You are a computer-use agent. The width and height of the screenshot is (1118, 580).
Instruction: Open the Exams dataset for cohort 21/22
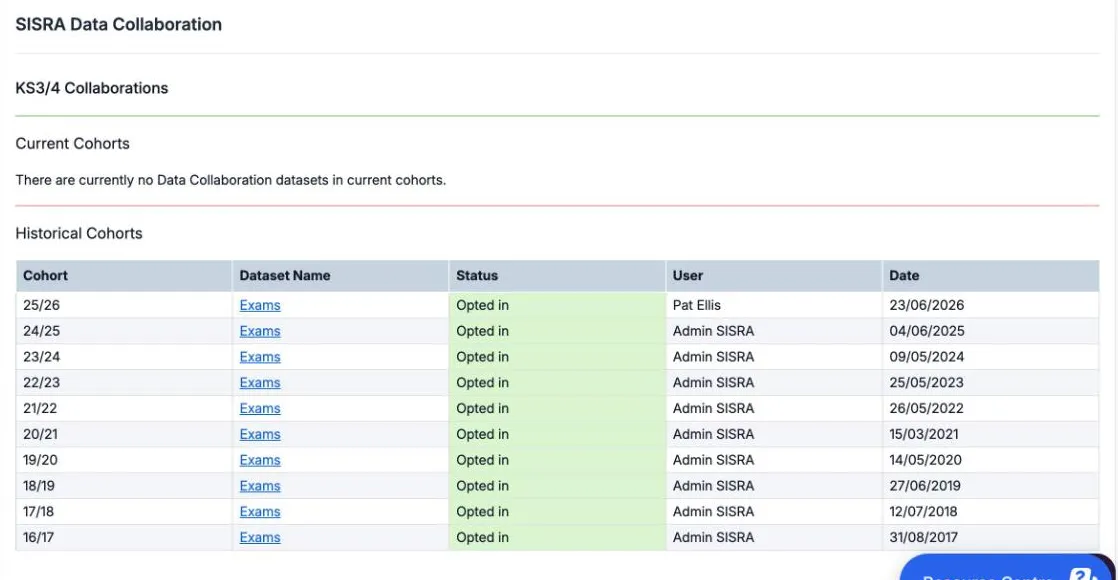pyautogui.click(x=260, y=408)
